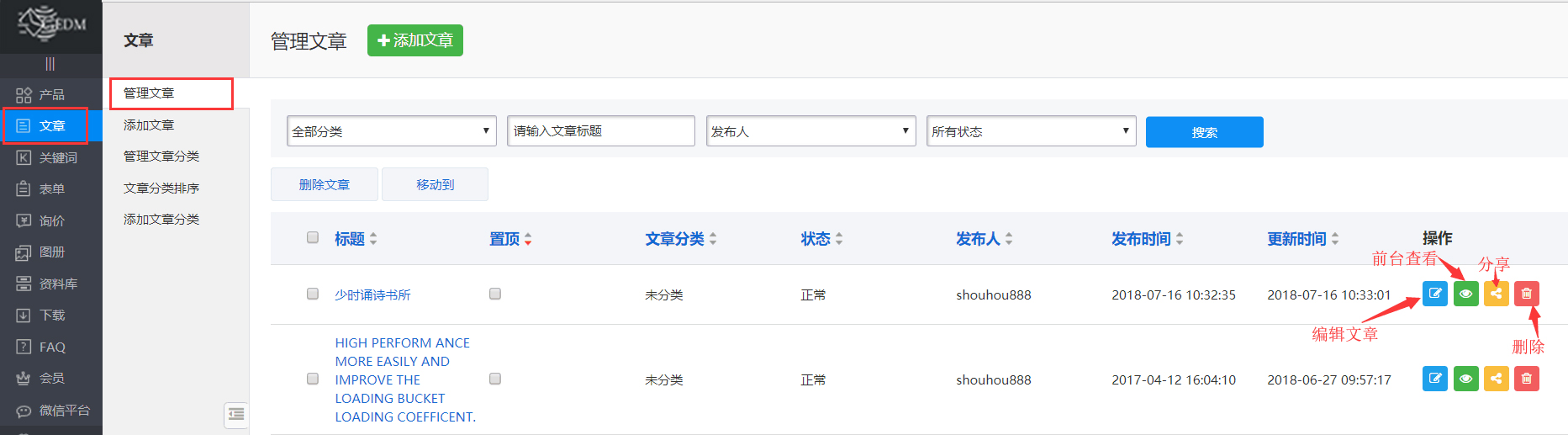Click share icon for HIGH PERFORM ANCE article
Screen dimensions: 1568x435
coord(1496,379)
